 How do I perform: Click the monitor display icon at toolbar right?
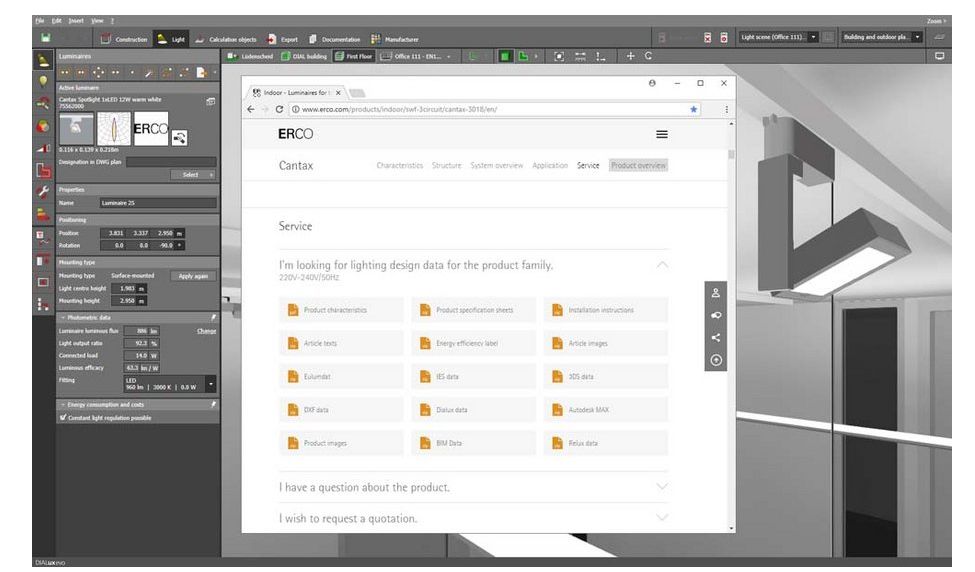(x=940, y=56)
